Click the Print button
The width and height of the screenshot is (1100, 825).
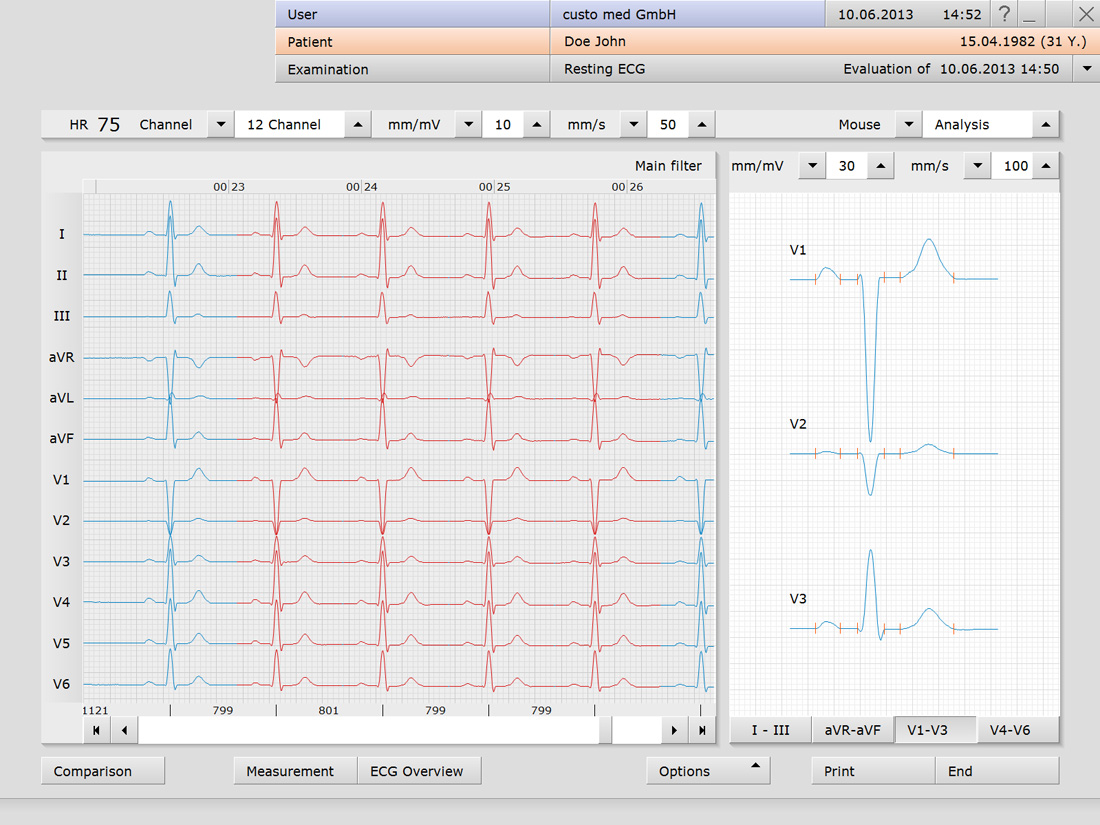point(840,771)
